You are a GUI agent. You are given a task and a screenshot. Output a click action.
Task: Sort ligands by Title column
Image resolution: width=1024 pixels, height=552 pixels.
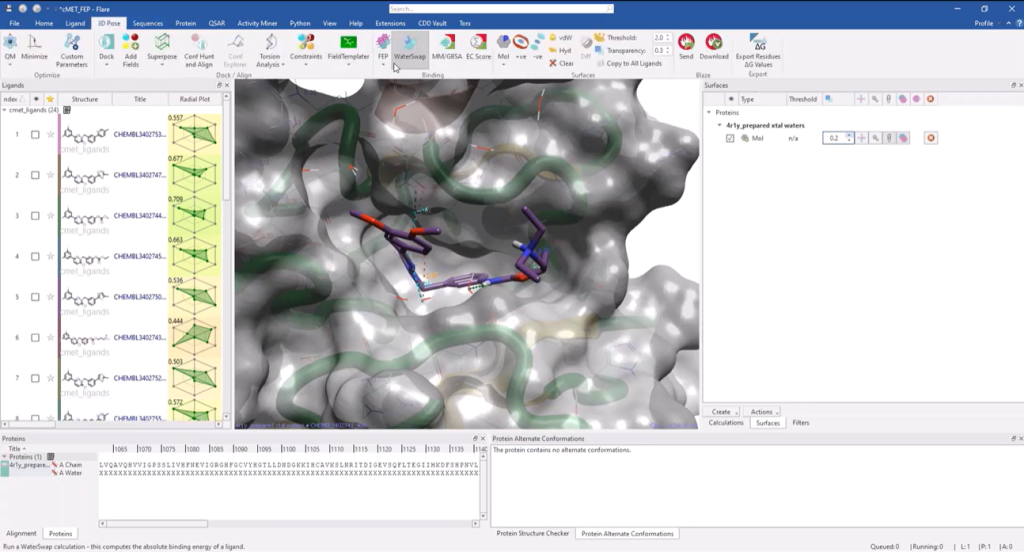[140, 99]
